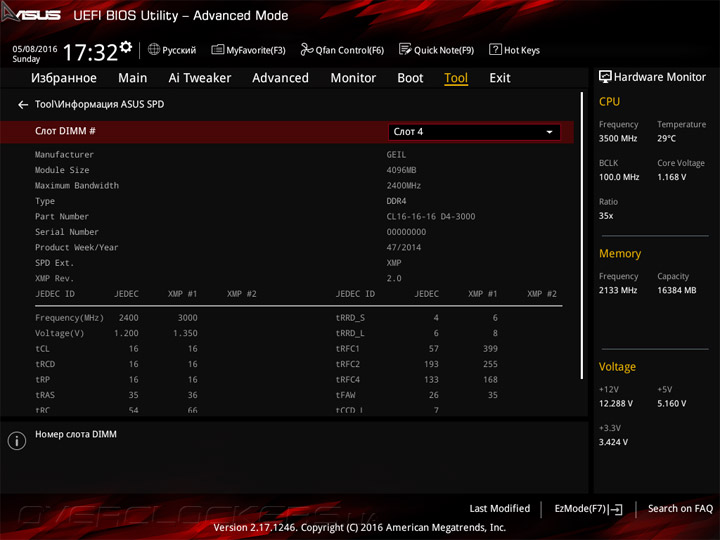This screenshot has height=540, width=720.
Task: Click Serial Number value 00000000
Action: [406, 232]
